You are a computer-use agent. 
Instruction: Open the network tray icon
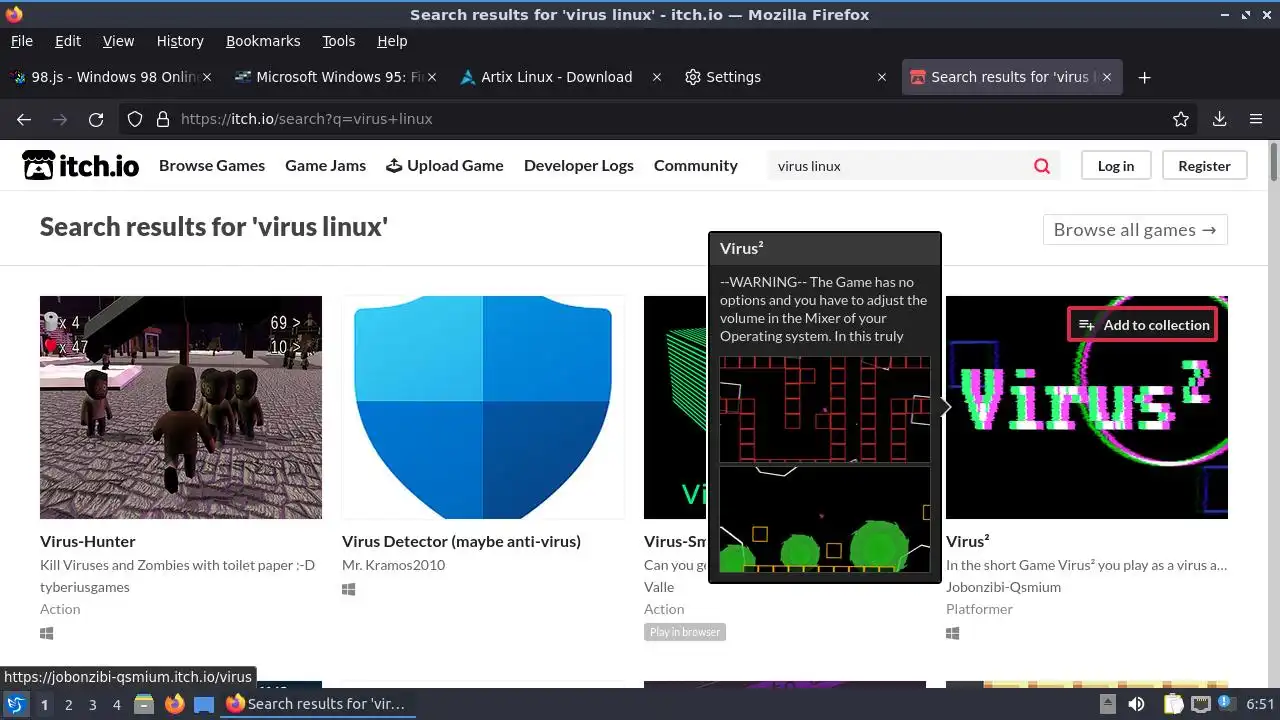pyautogui.click(x=1200, y=704)
